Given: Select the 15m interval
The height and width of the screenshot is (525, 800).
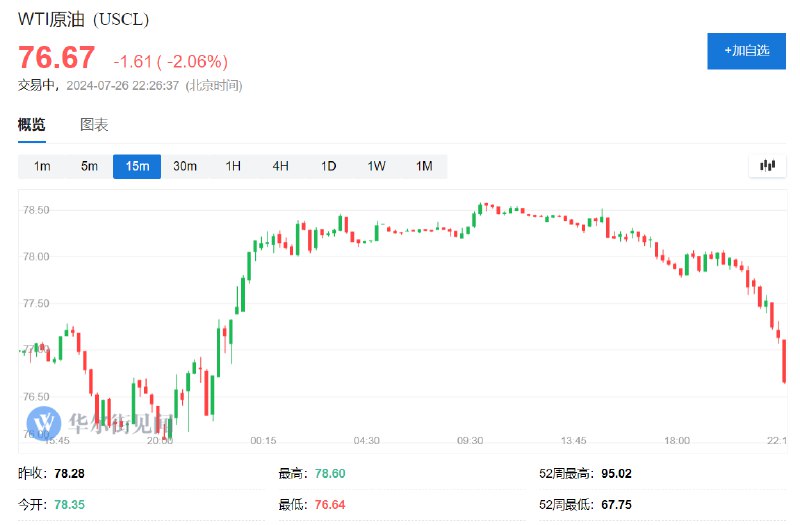Looking at the screenshot, I should pos(137,166).
